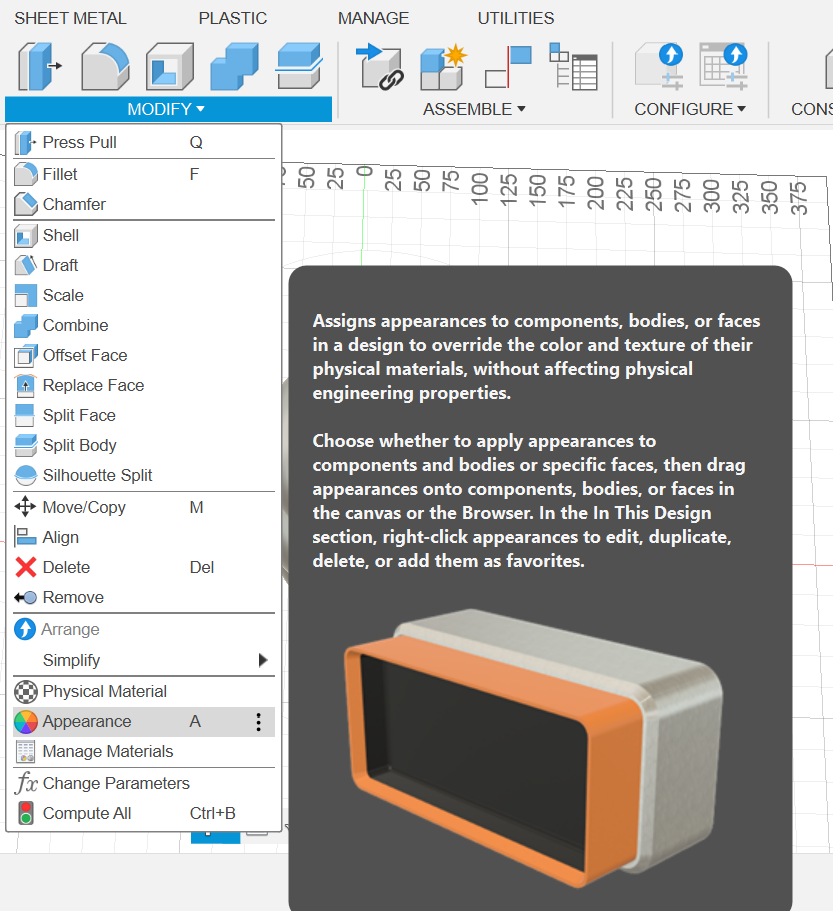
Task: Switch to the PLASTIC tab
Action: point(233,18)
